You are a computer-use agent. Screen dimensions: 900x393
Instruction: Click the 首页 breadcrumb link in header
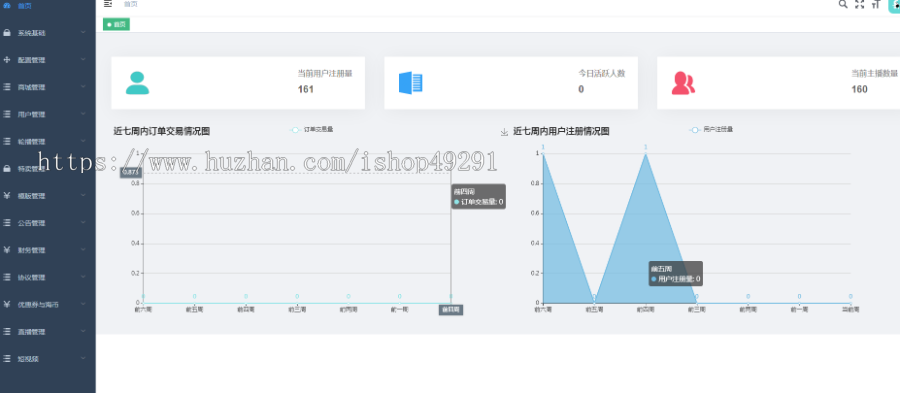131,4
